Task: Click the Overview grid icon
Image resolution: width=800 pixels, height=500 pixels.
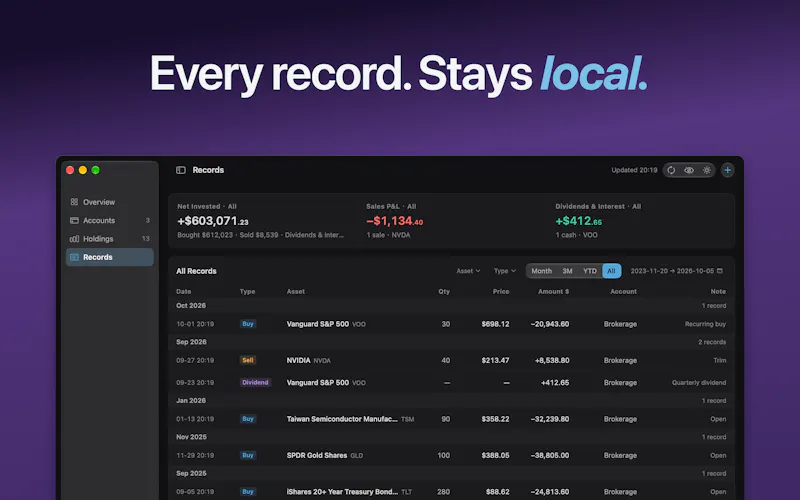Action: [74, 202]
